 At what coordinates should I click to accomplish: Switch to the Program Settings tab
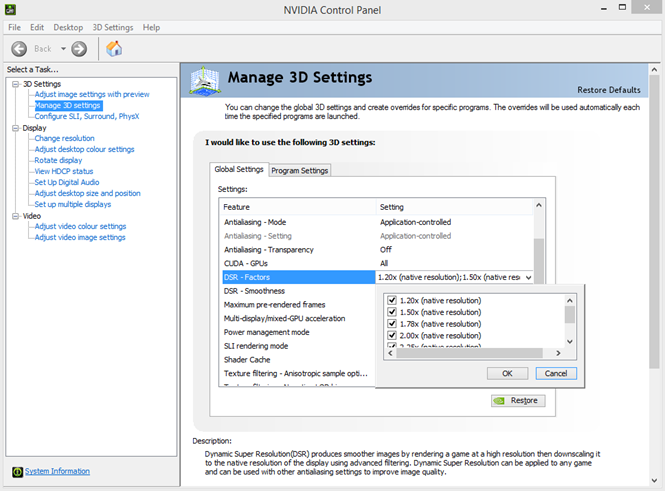point(299,170)
